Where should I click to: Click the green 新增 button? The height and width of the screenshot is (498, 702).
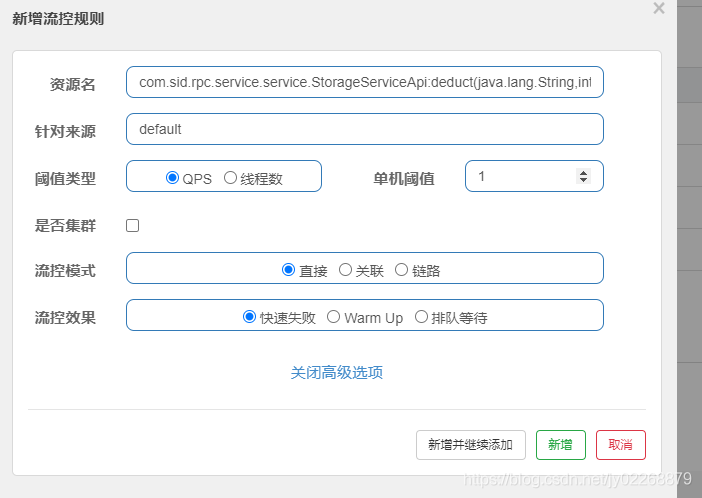pos(561,445)
